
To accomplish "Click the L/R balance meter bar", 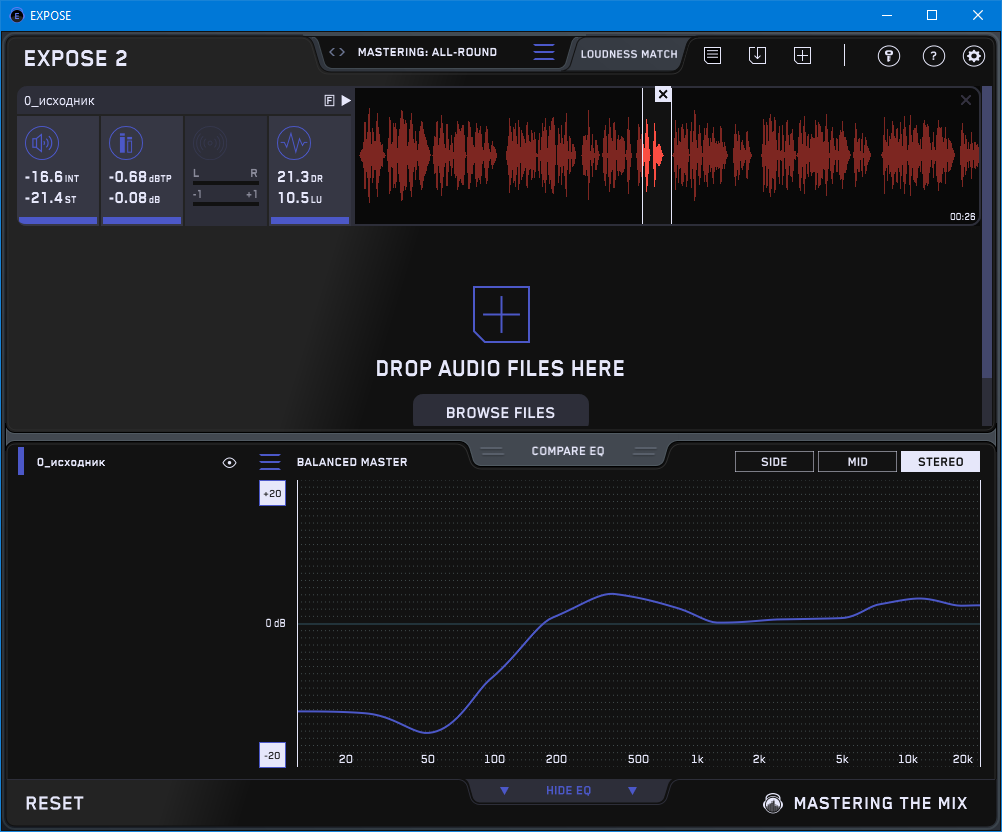I will (x=226, y=183).
